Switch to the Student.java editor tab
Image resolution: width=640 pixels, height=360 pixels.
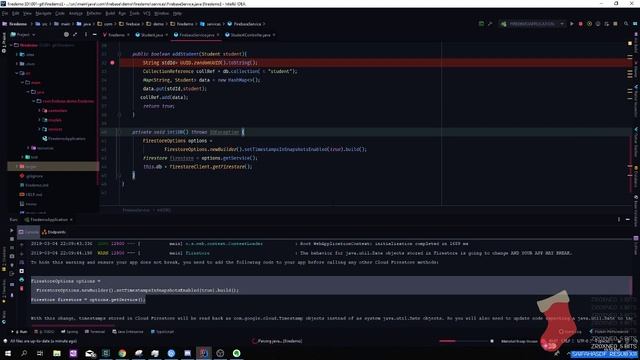pos(152,35)
